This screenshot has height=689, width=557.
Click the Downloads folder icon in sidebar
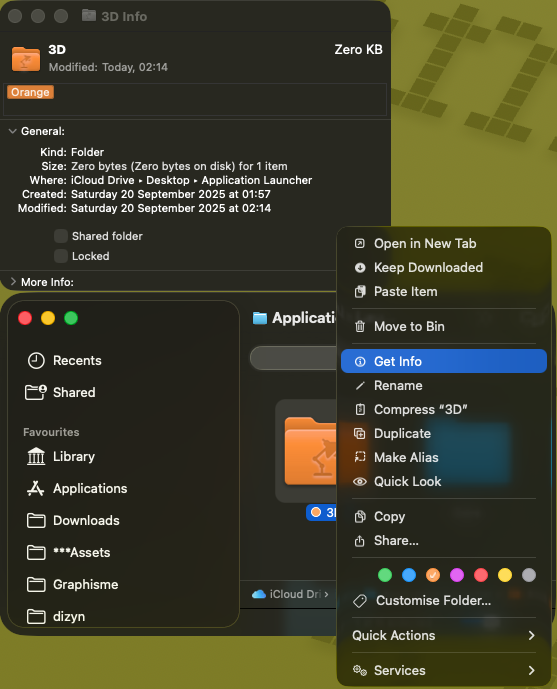36,521
